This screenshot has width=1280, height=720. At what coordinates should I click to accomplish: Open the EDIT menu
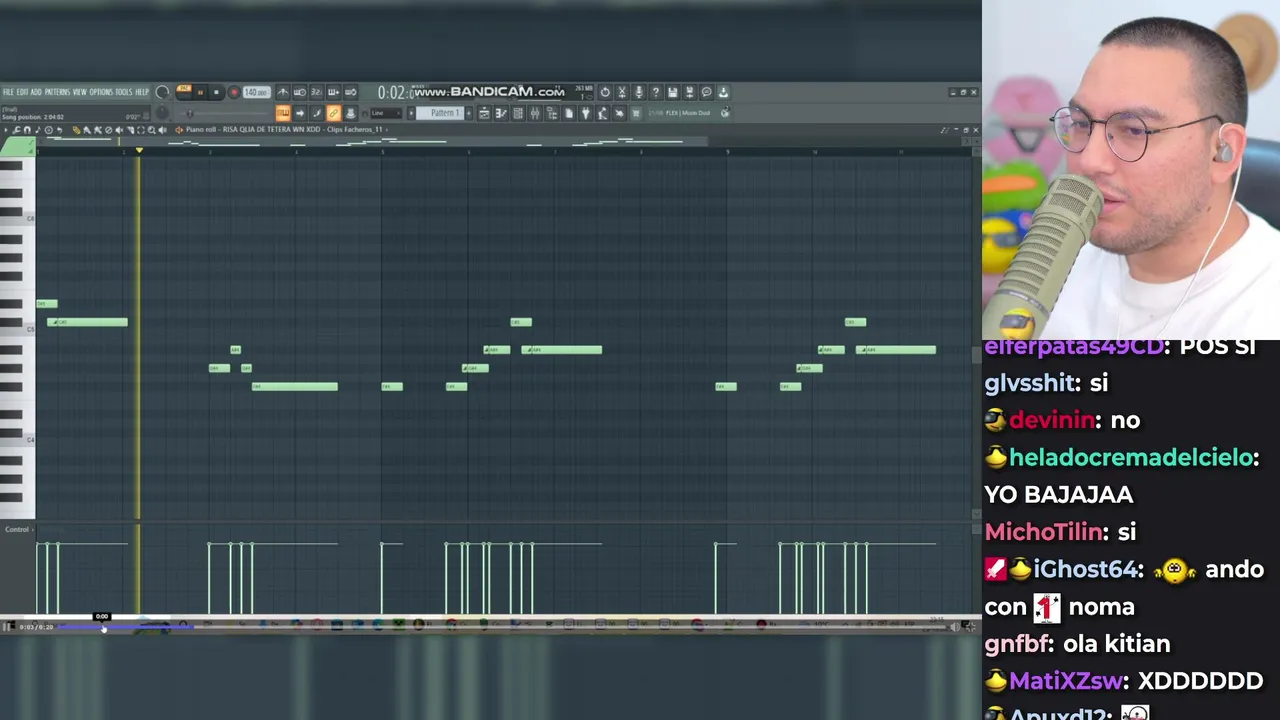click(x=22, y=92)
